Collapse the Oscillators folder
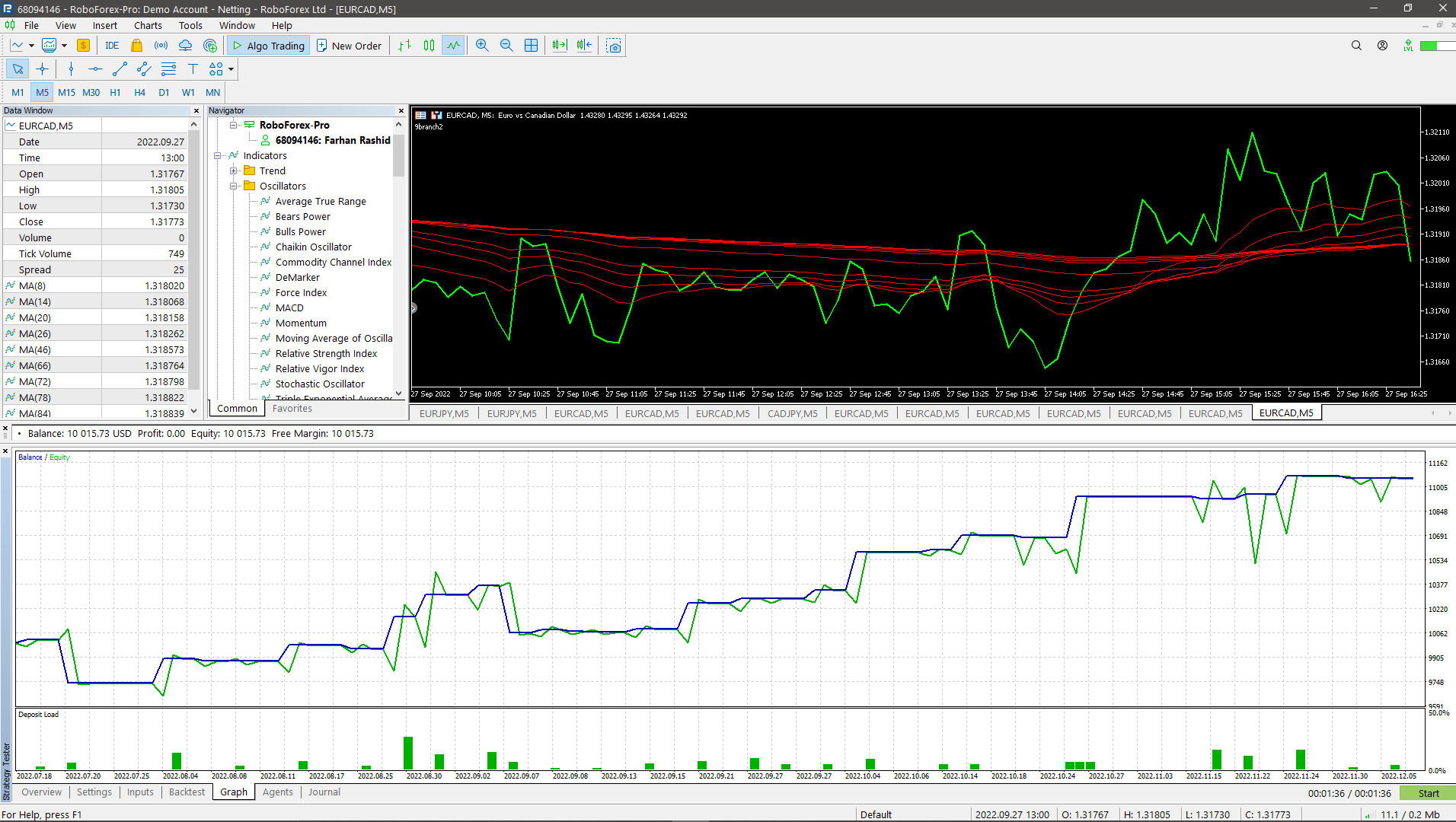The image size is (1456, 822). point(234,186)
